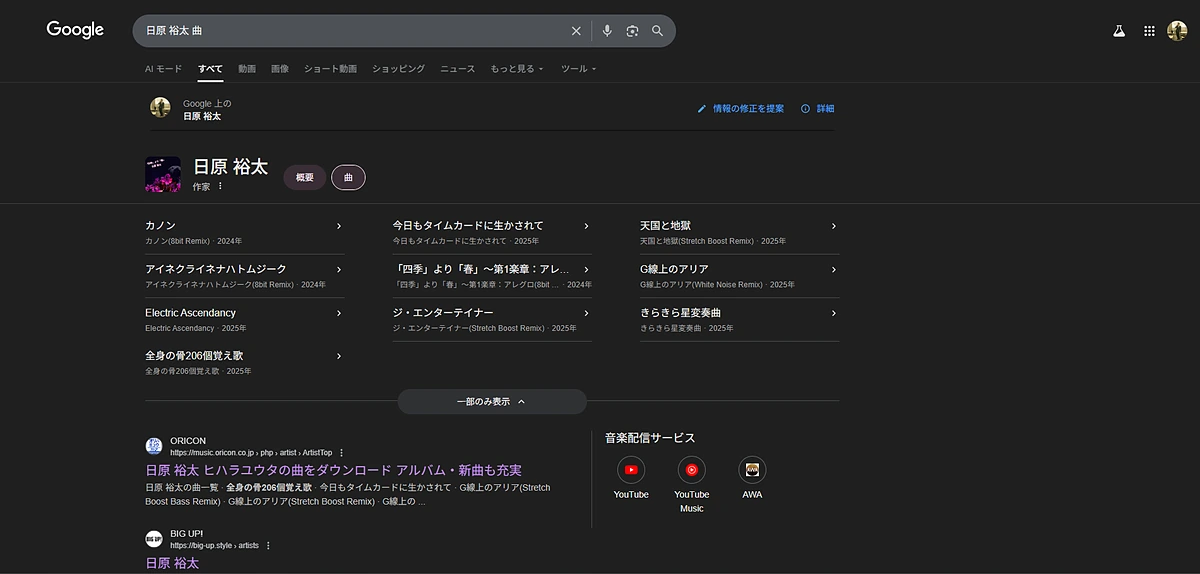
Task: Open the Google apps grid
Action: click(x=1149, y=31)
